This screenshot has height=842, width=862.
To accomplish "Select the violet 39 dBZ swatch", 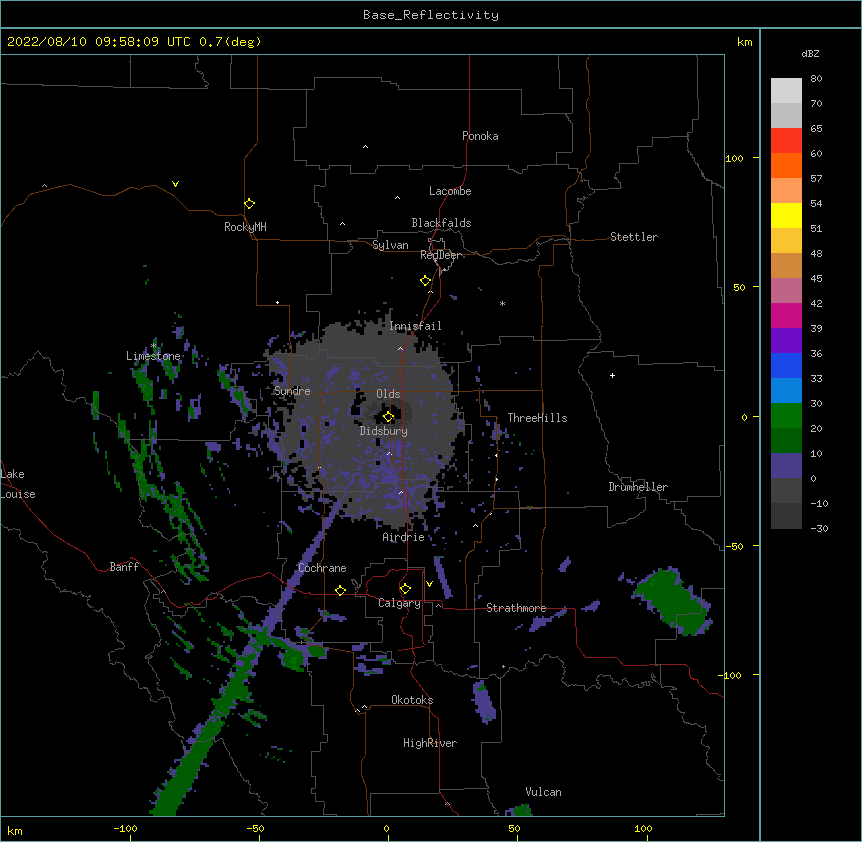I will click(x=786, y=341).
